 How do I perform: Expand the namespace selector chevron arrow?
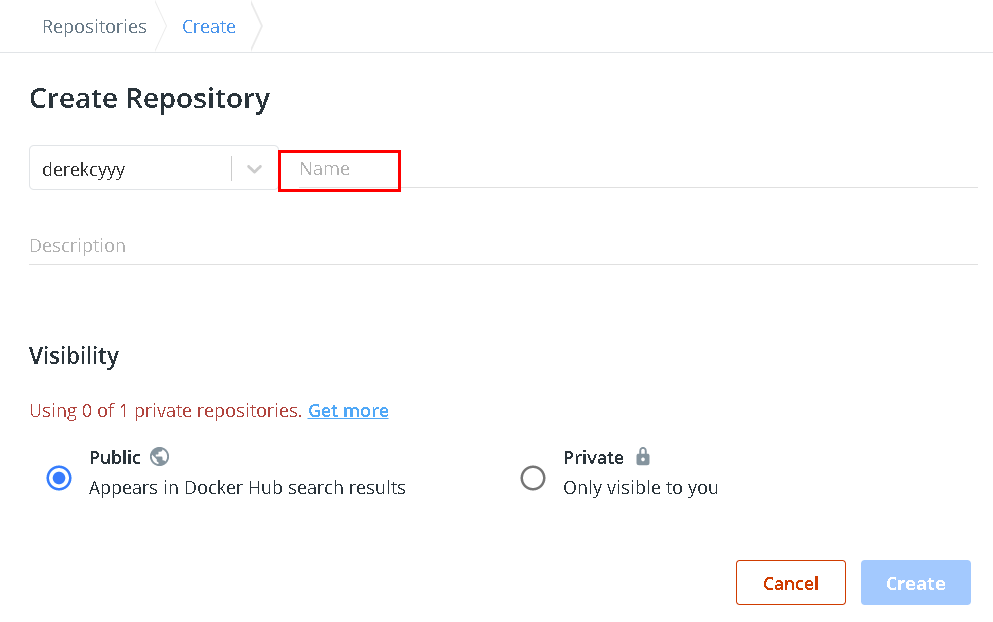click(x=255, y=169)
